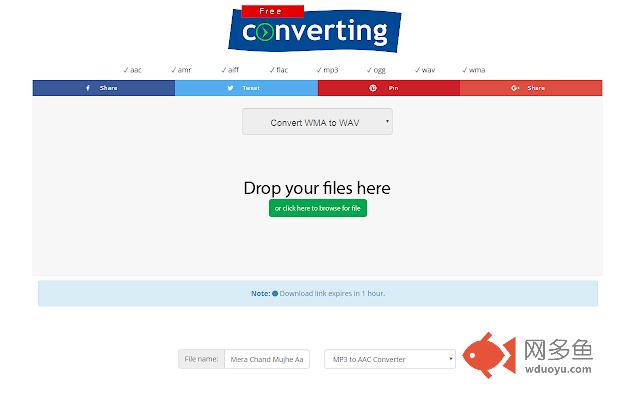Click the Facebook icon in Share bar

coord(88,88)
